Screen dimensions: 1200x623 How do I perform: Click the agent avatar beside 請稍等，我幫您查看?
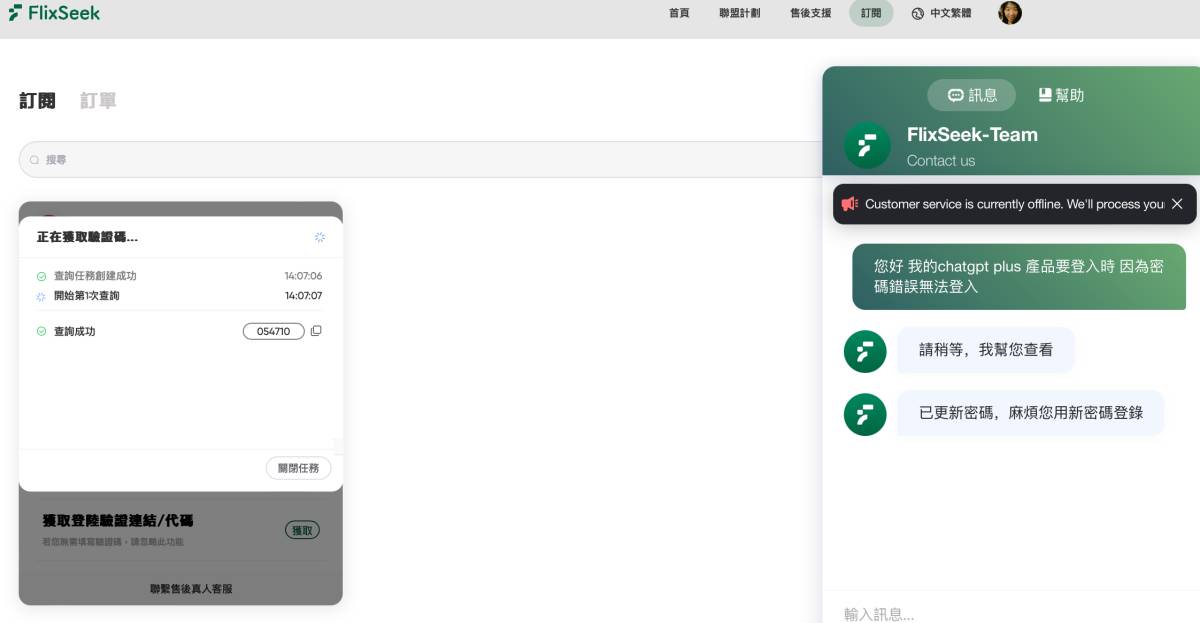(x=865, y=352)
